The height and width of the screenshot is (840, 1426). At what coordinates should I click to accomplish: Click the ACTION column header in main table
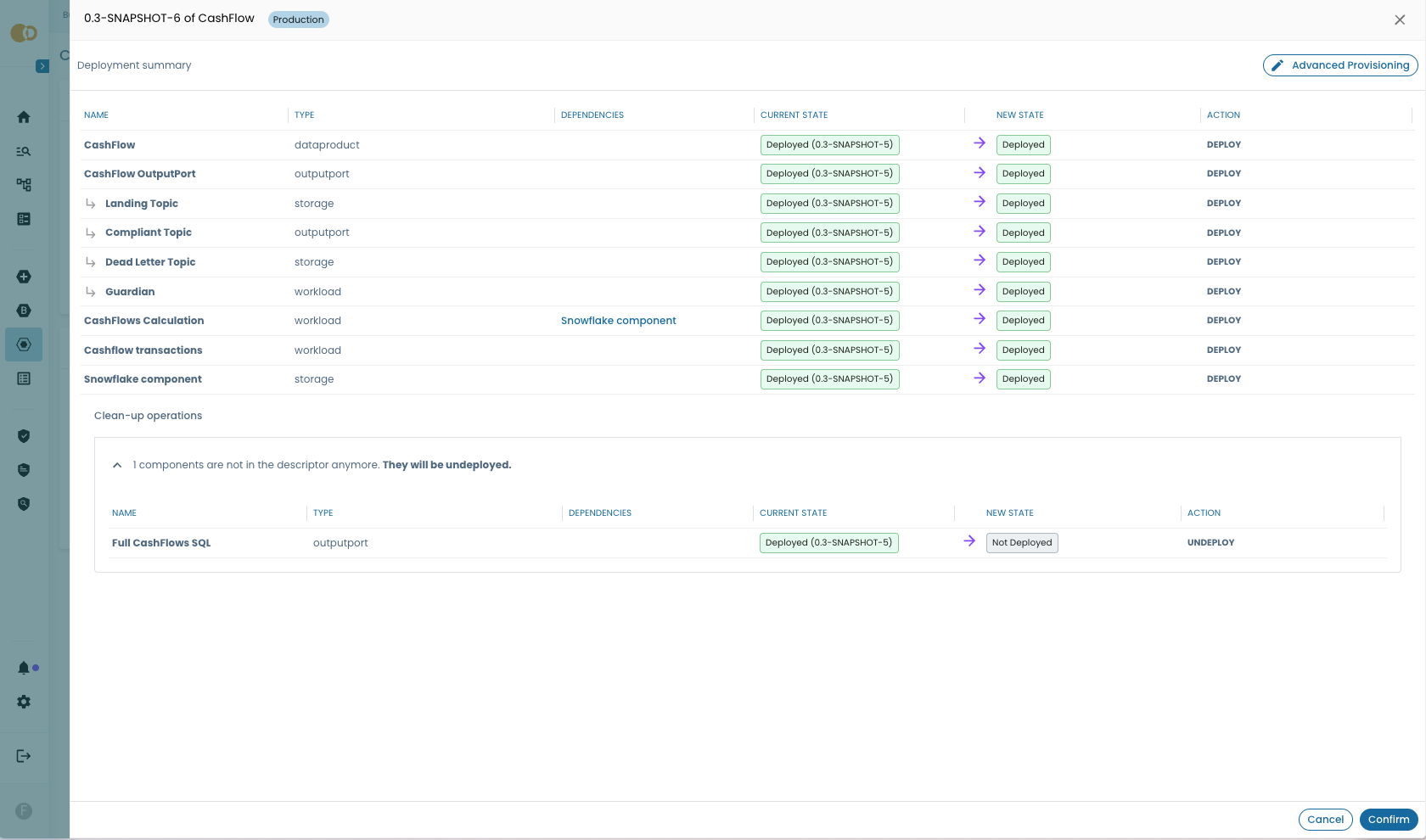click(1223, 115)
